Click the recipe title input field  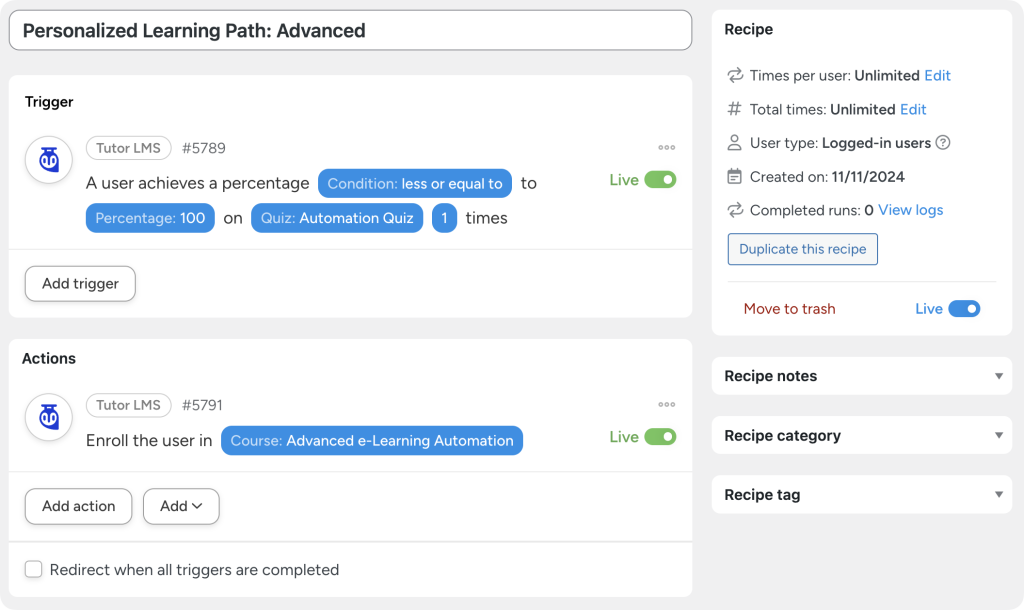click(349, 31)
